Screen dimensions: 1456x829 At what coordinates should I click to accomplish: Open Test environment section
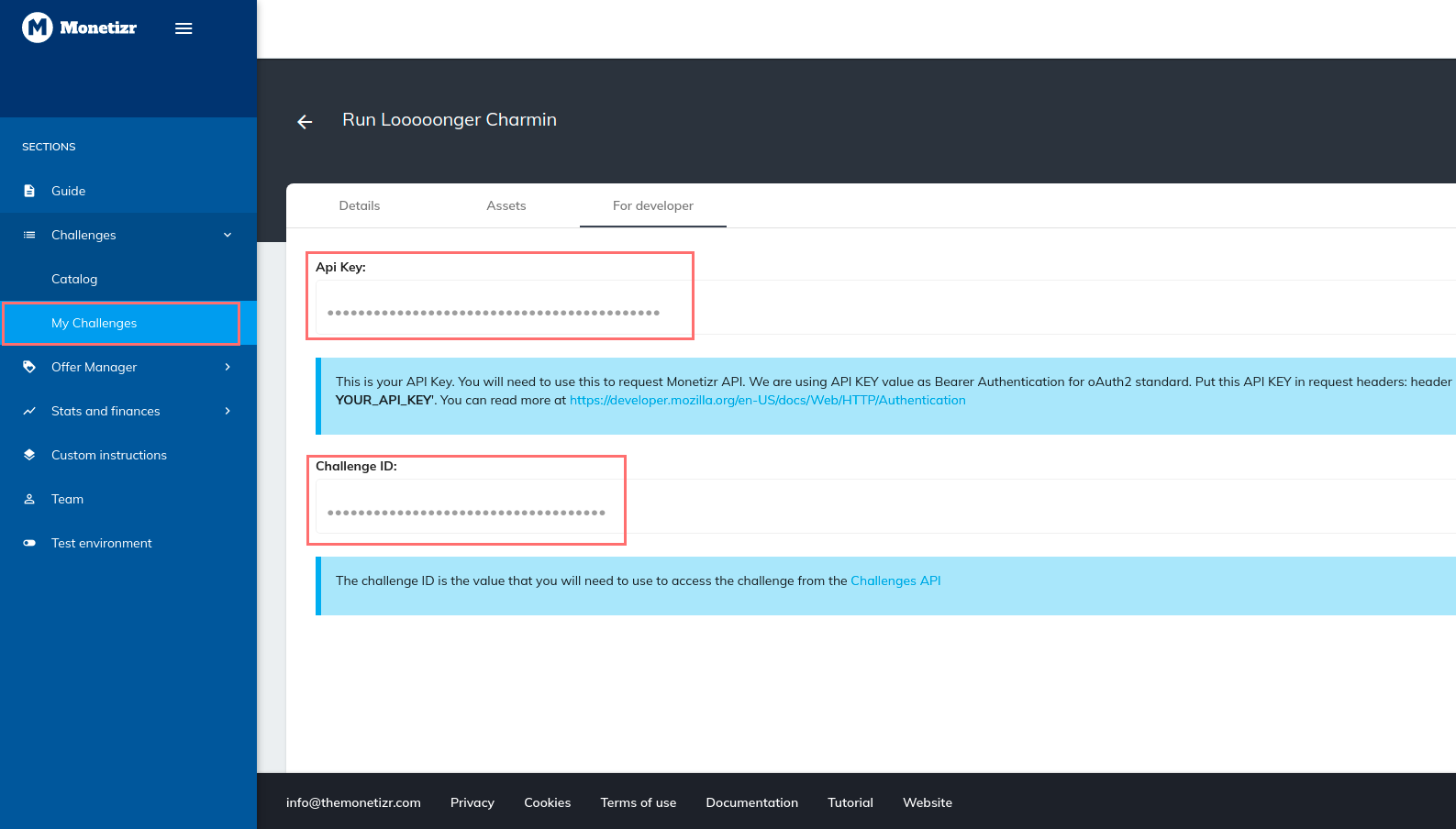click(x=128, y=543)
